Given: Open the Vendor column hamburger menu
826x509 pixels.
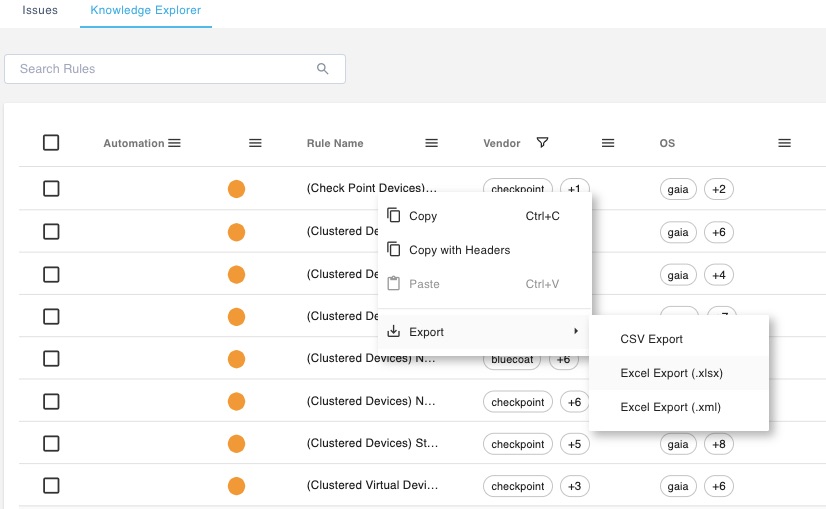Looking at the screenshot, I should click(x=608, y=143).
